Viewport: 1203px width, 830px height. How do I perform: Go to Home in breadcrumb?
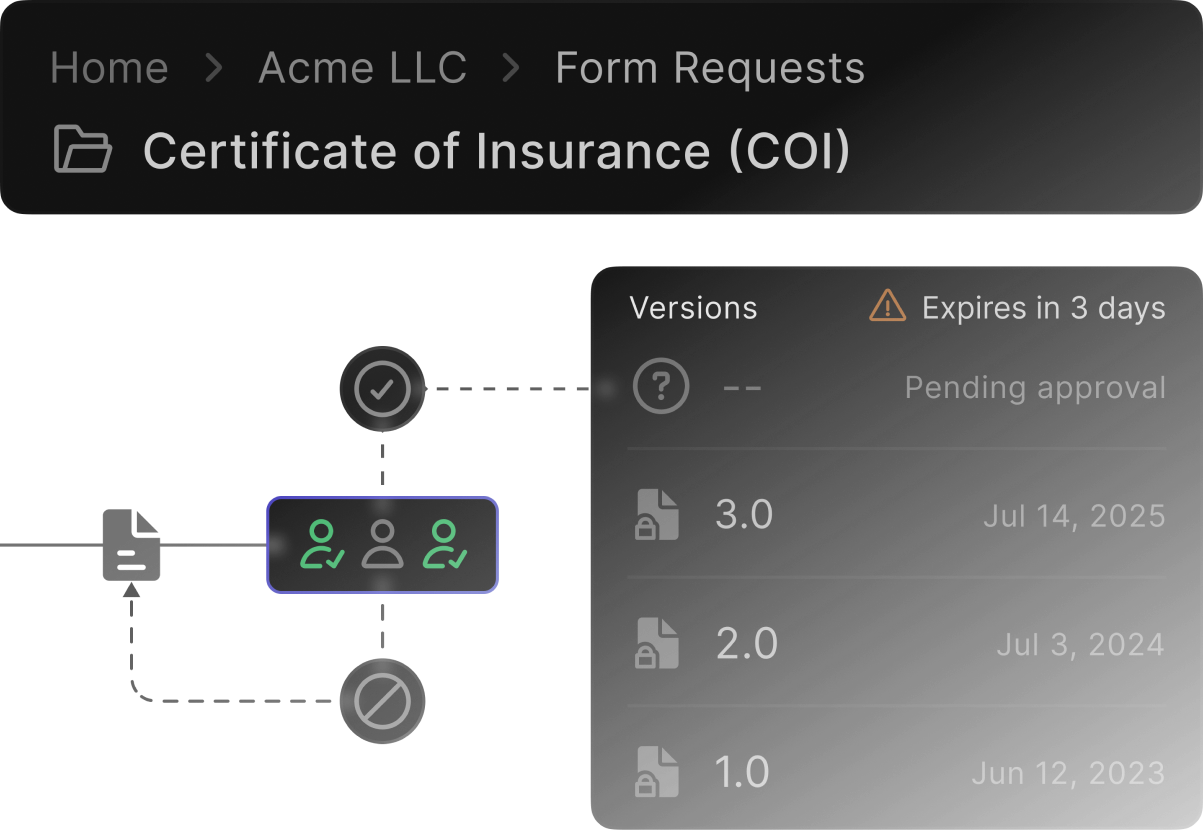pos(109,68)
